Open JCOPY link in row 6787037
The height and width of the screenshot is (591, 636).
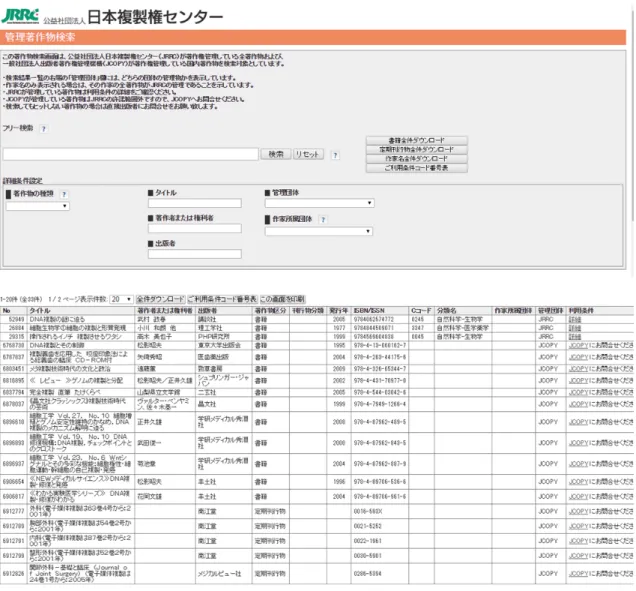[x=578, y=357]
